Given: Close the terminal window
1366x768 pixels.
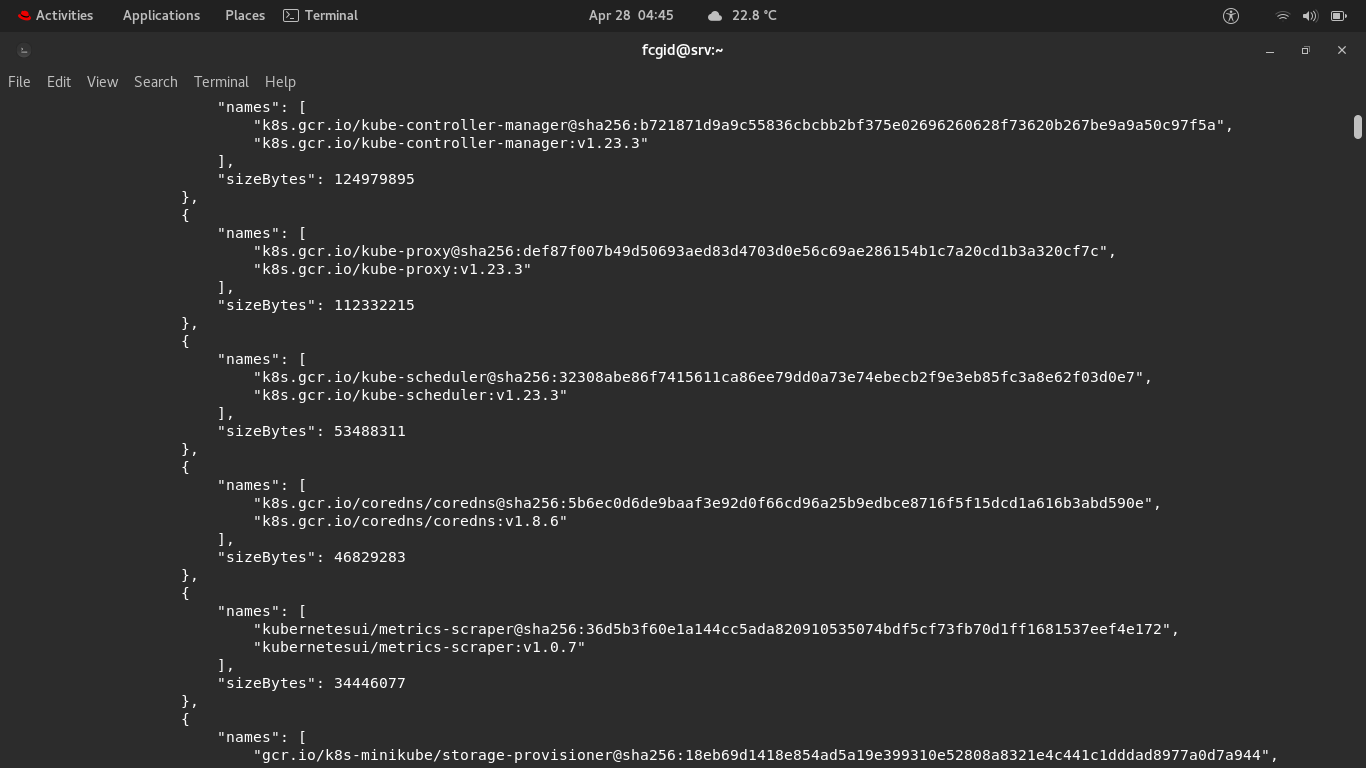Looking at the screenshot, I should point(1342,50).
